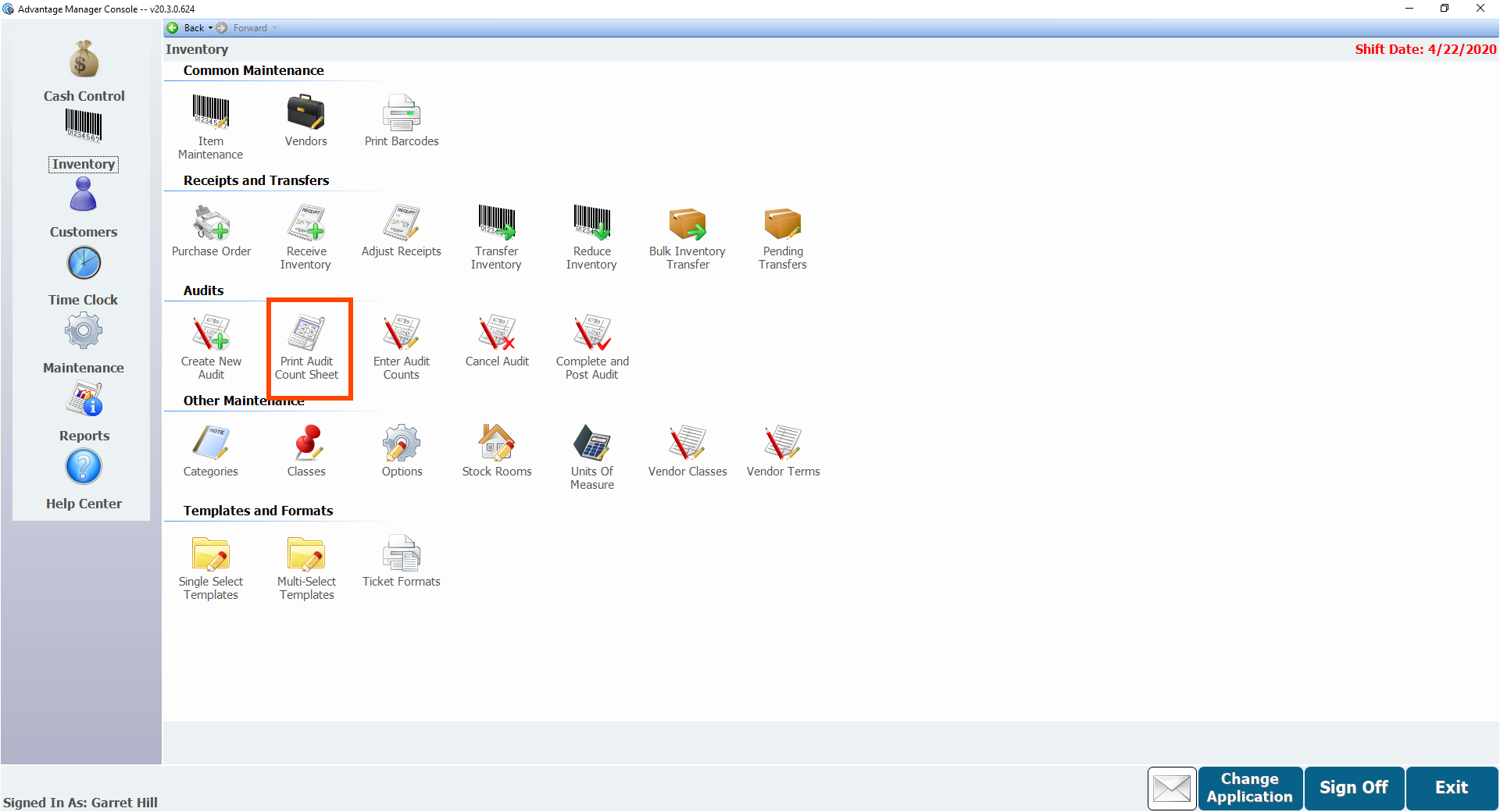Click the Back navigation button

coord(186,28)
